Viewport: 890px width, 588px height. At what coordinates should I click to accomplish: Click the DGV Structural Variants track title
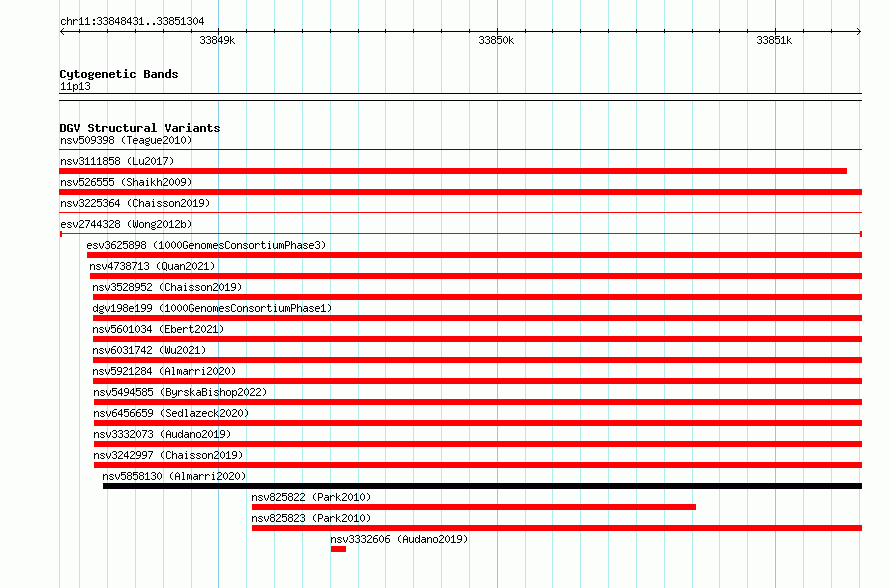(140, 128)
